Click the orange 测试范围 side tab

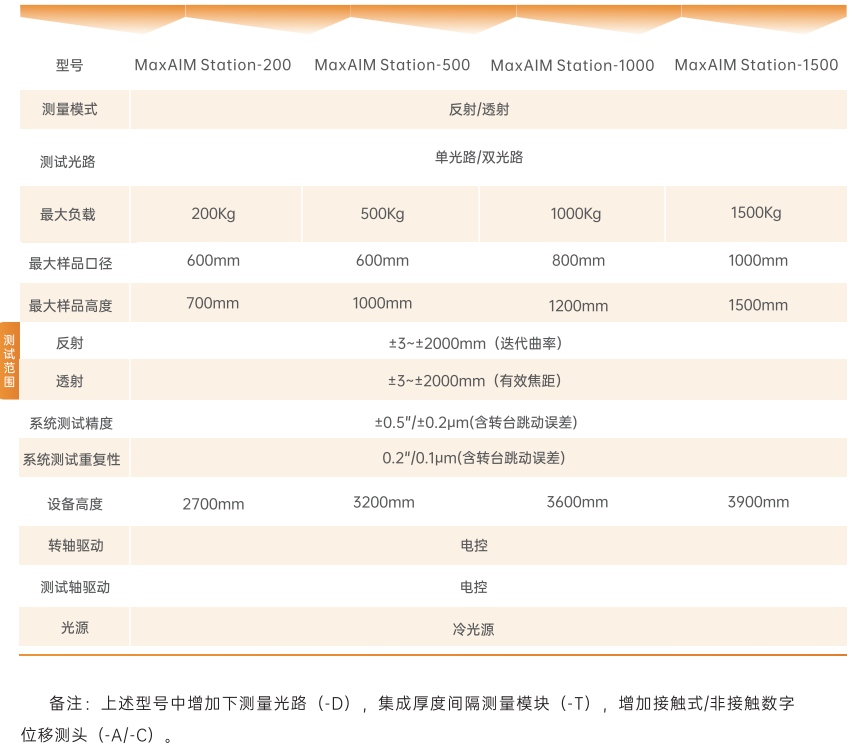[x=9, y=361]
